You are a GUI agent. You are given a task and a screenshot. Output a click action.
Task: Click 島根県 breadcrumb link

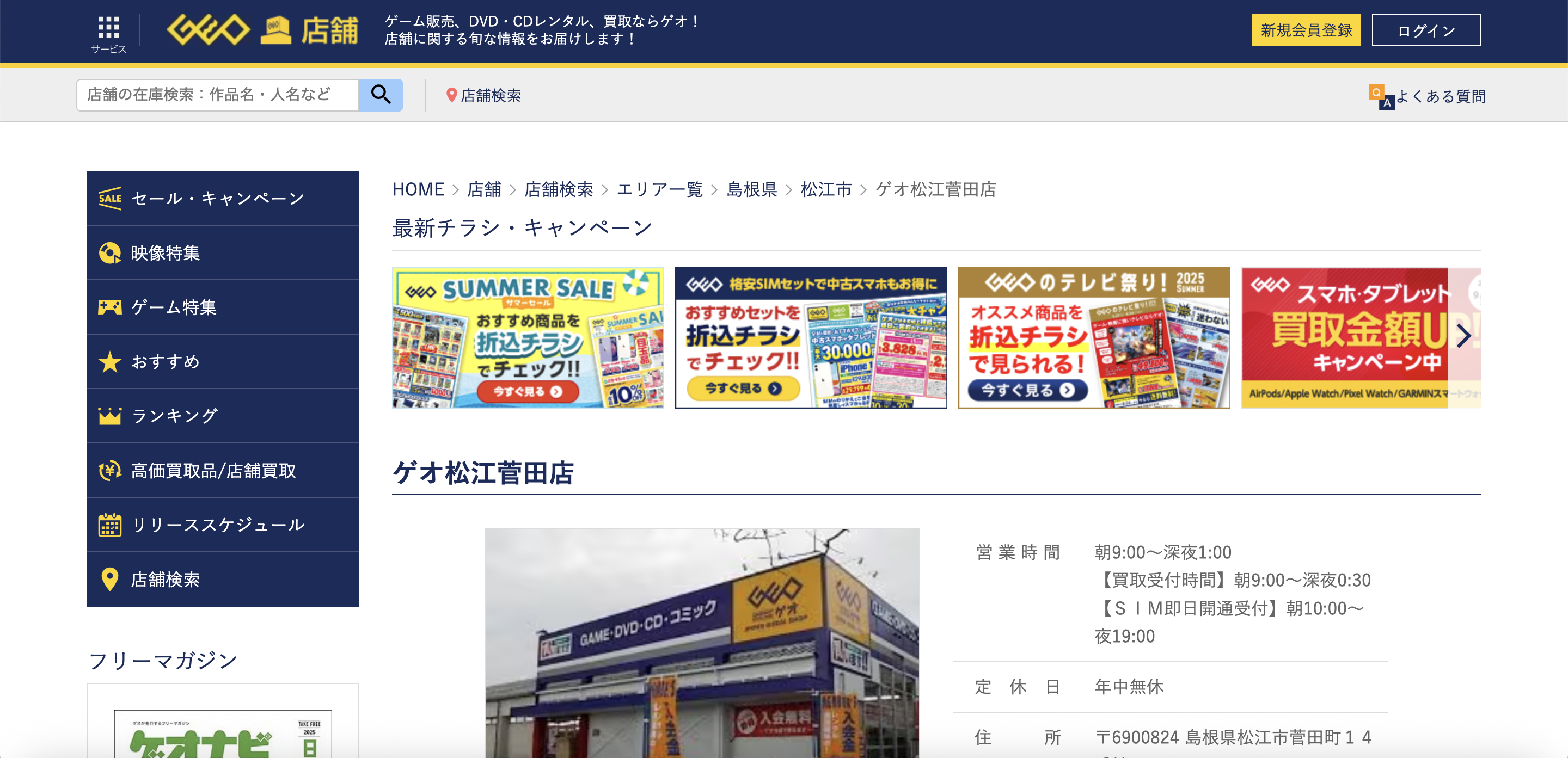tap(752, 190)
